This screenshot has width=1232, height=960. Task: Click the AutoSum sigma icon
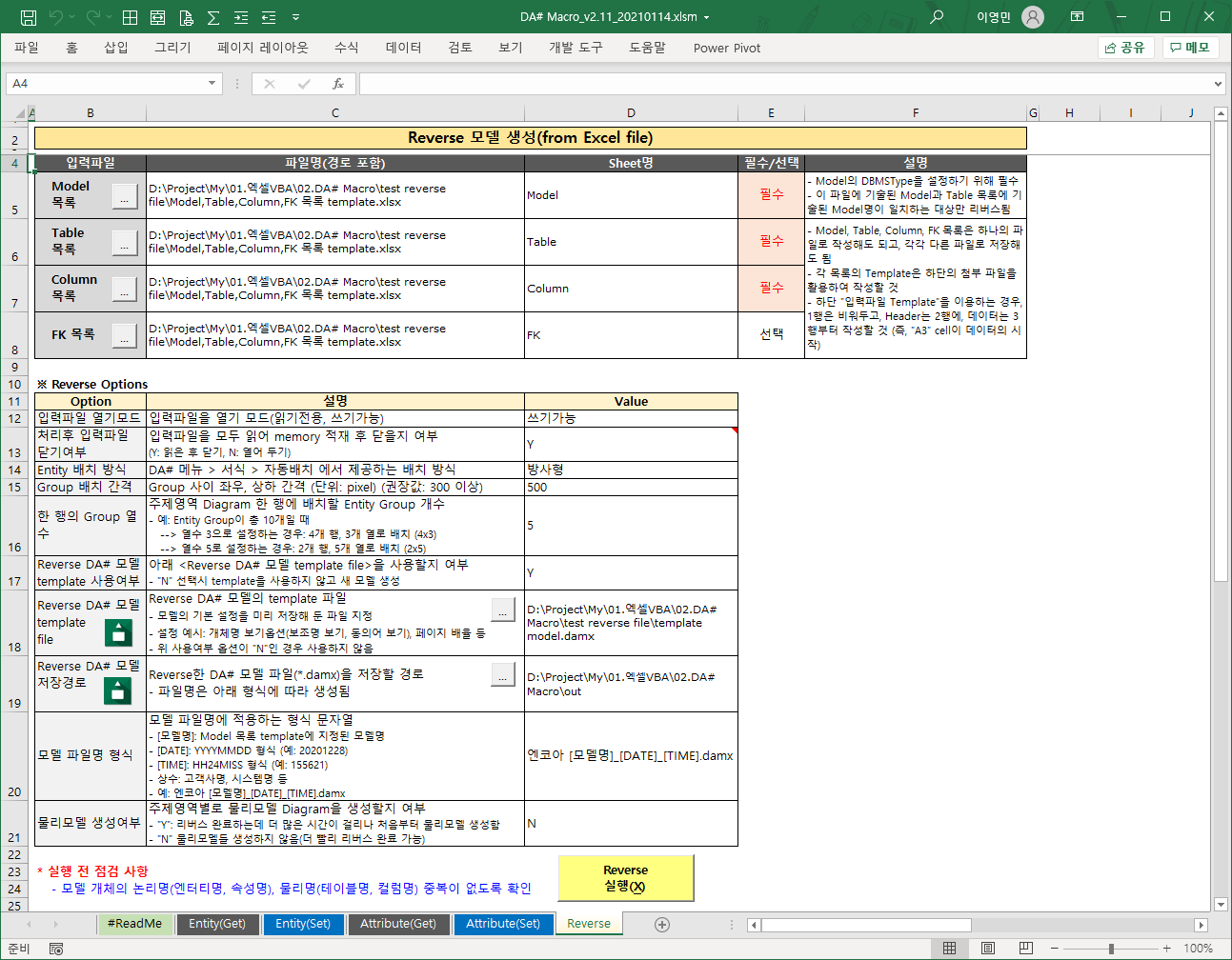click(213, 17)
